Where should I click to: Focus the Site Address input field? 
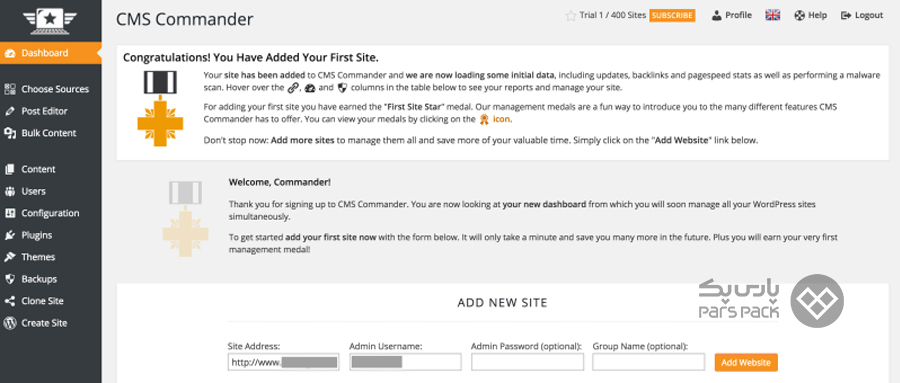pos(284,362)
